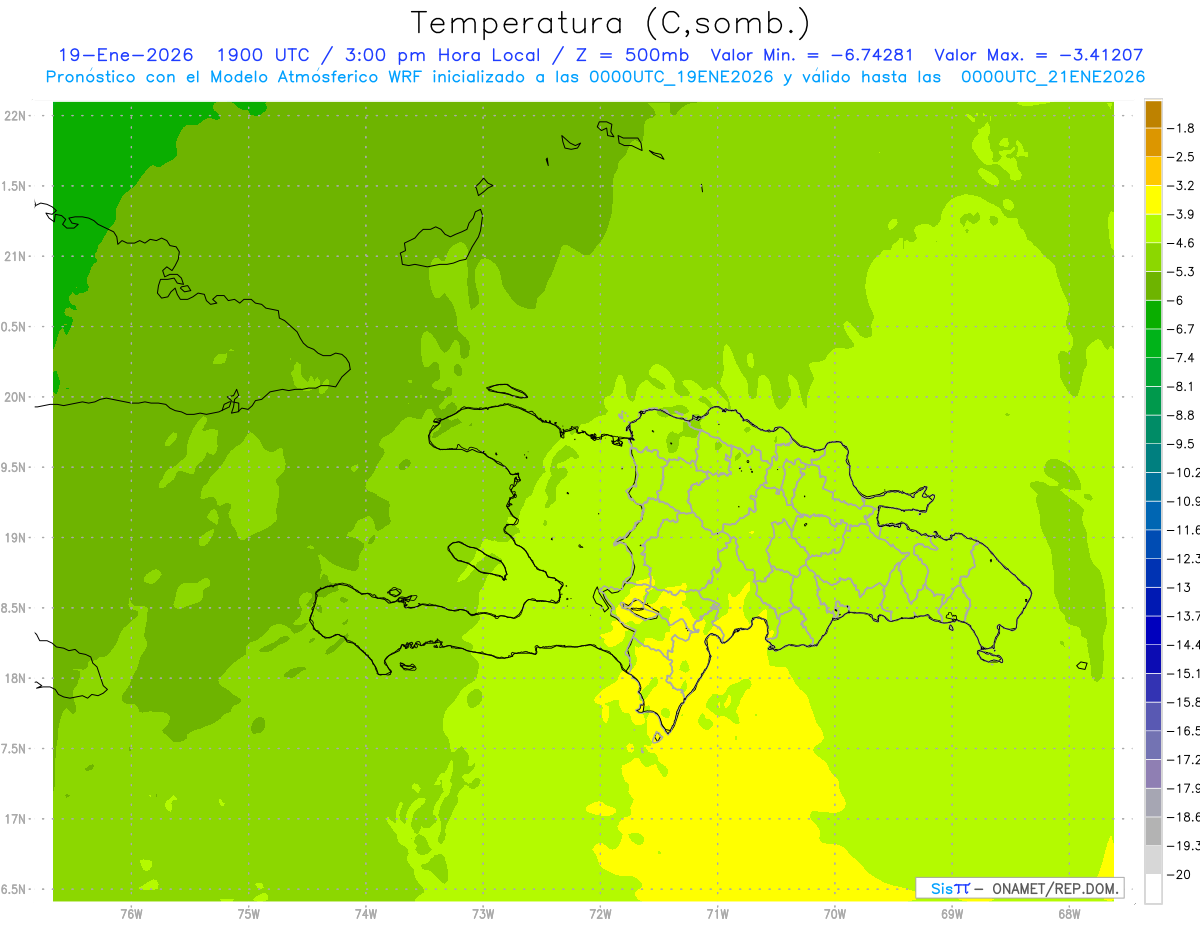Click the '0000UTC_19ENE2026' initialization time
The height and width of the screenshot is (927, 1200).
point(677,77)
